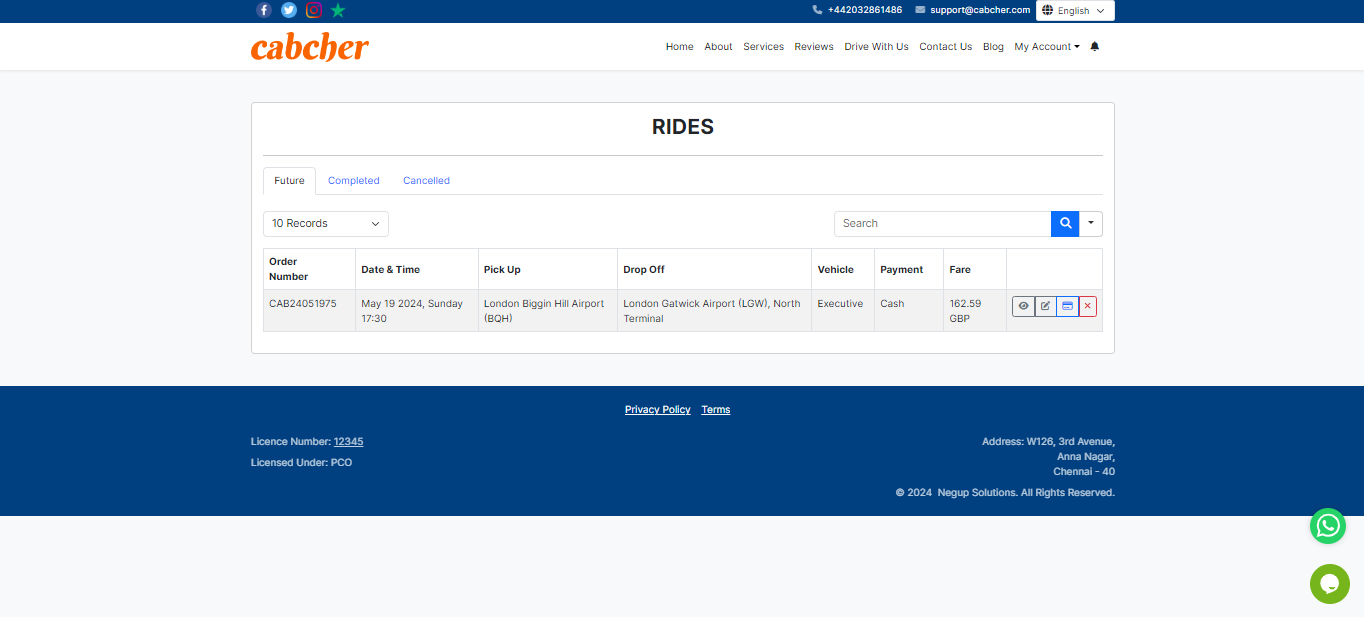Image resolution: width=1364 pixels, height=617 pixels.
Task: Open the My Account menu
Action: [1046, 47]
